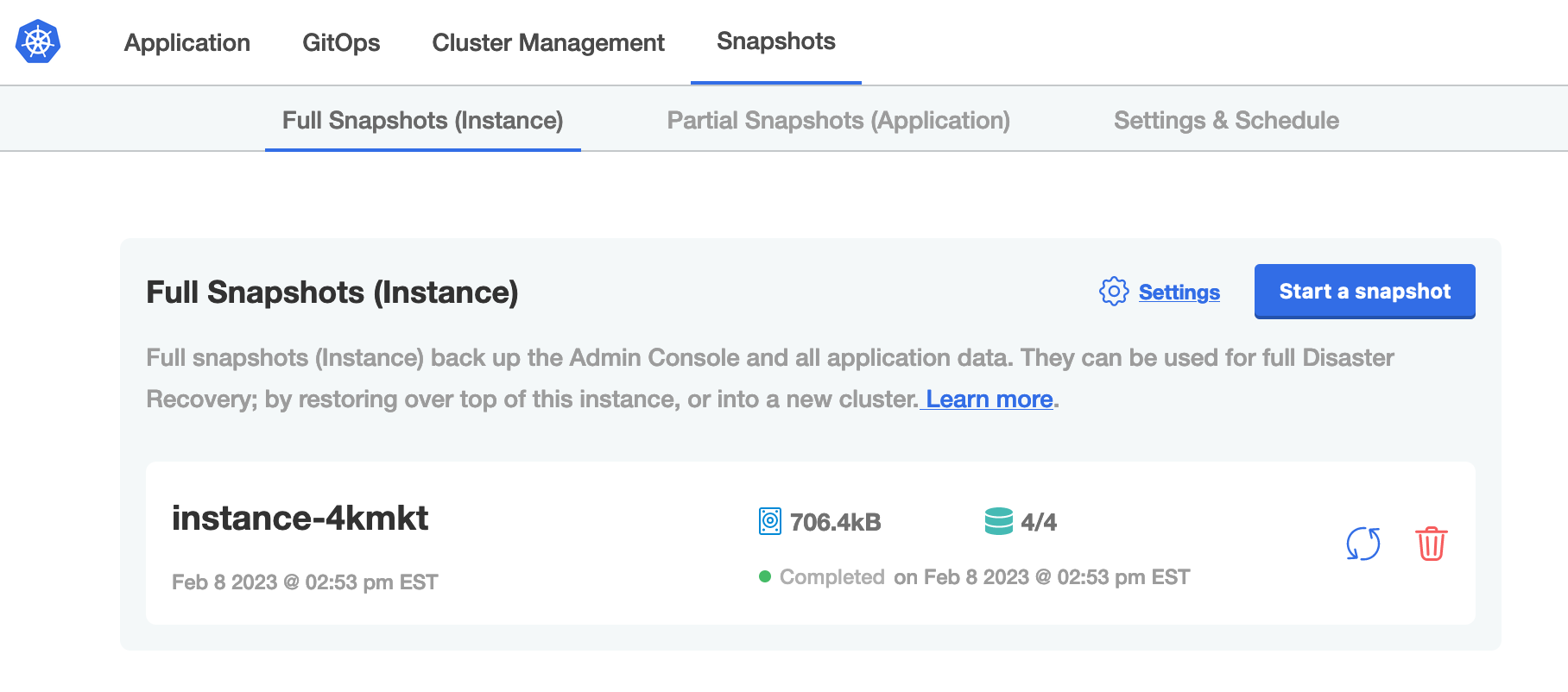Click the disk size icon beside 706.4kB
The width and height of the screenshot is (1568, 692).
pyautogui.click(x=770, y=521)
